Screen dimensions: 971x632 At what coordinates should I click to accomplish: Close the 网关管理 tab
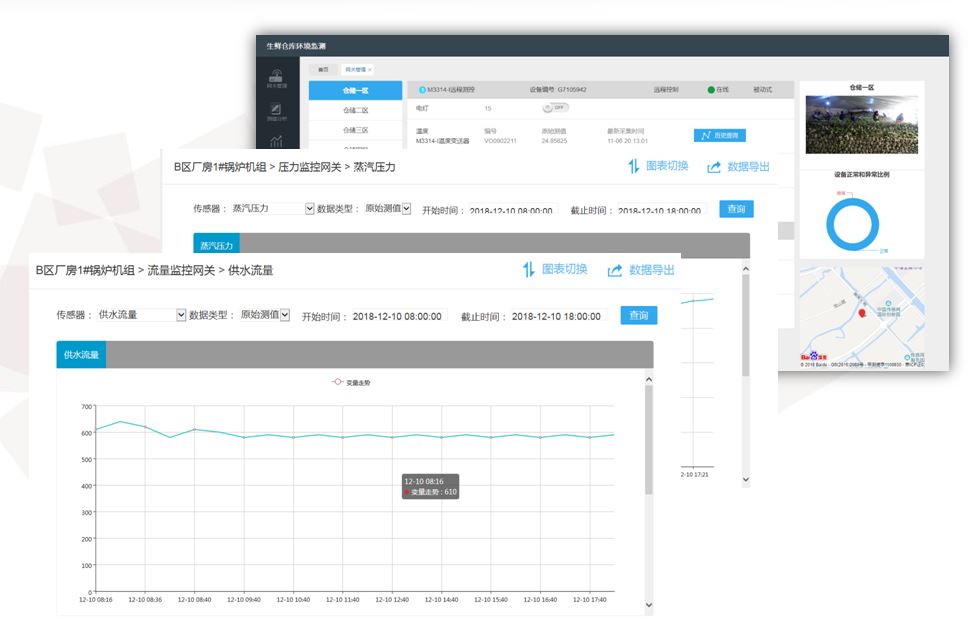click(x=370, y=70)
